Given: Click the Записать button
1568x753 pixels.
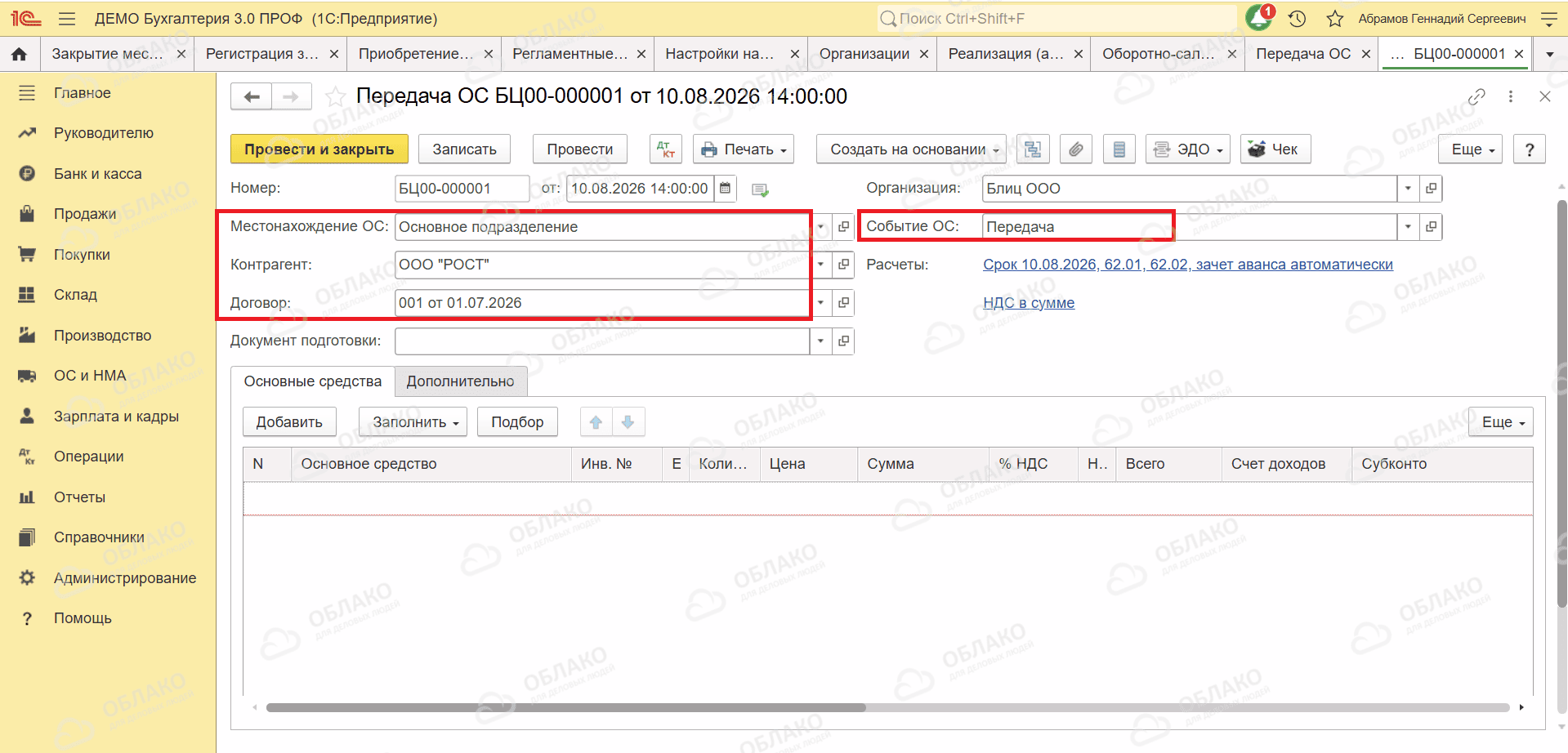Looking at the screenshot, I should tap(464, 149).
